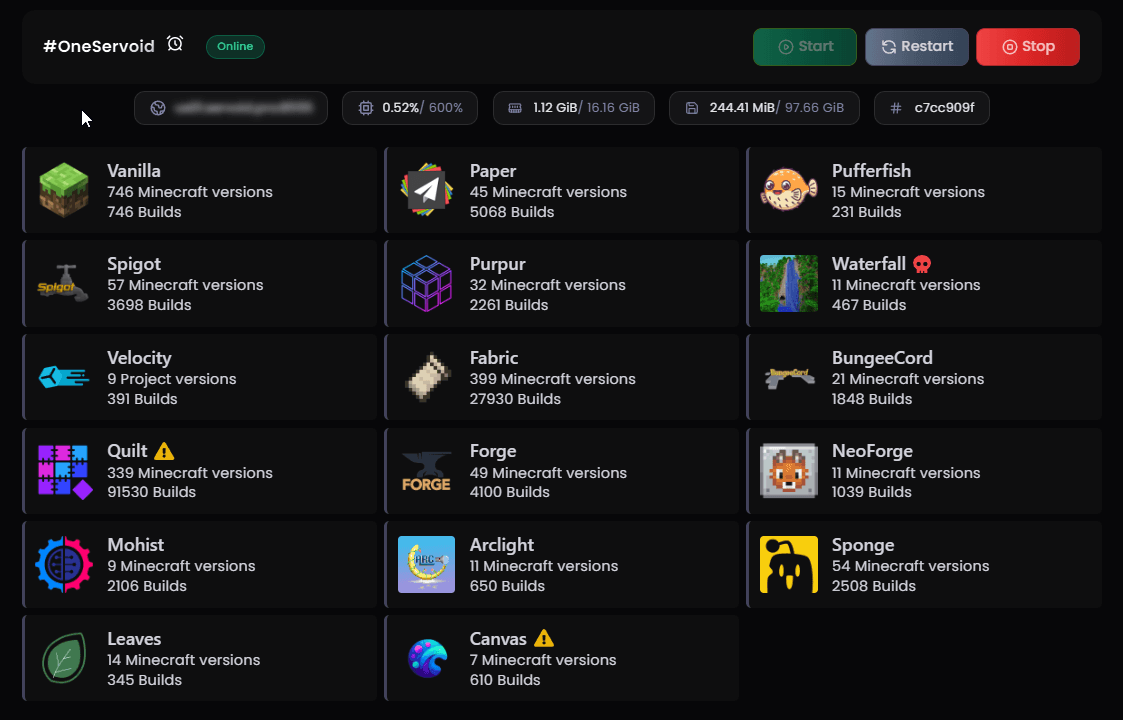The width and height of the screenshot is (1123, 720).
Task: Click the green Start button
Action: point(805,47)
